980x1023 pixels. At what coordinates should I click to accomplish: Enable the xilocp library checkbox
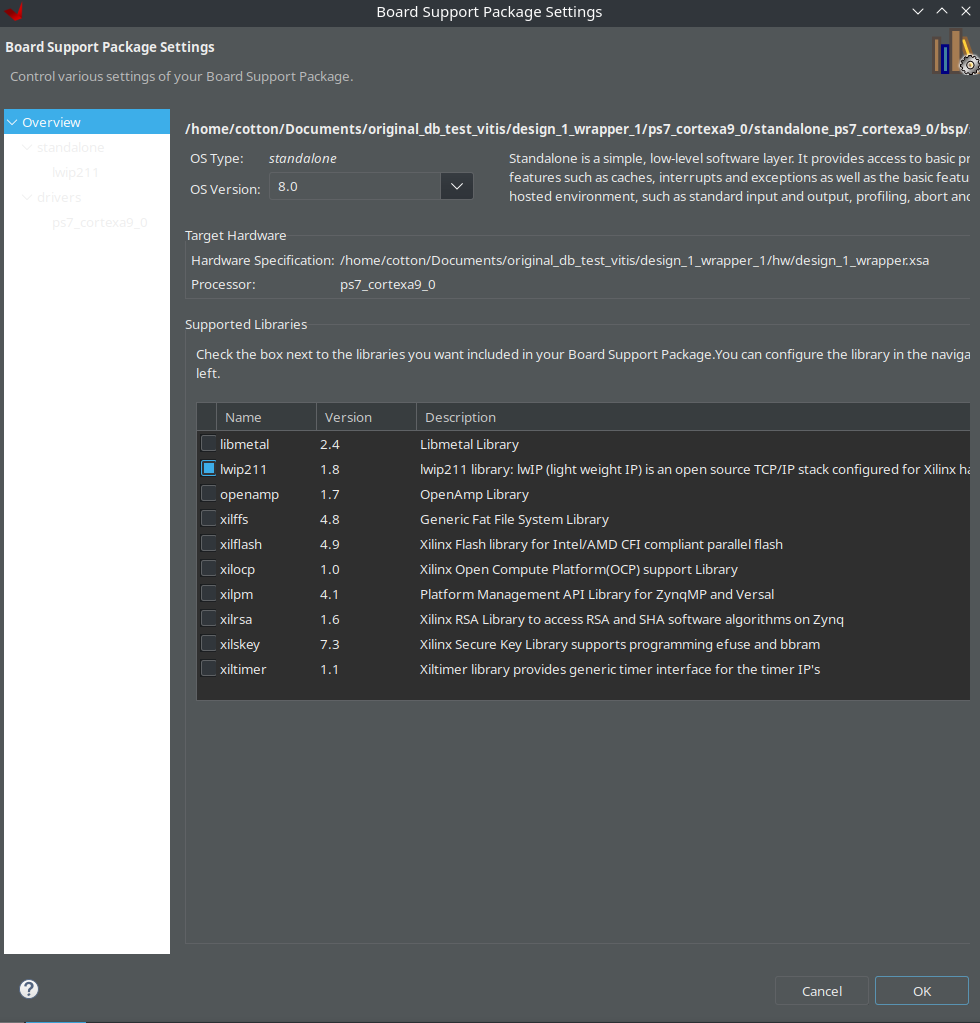(208, 569)
